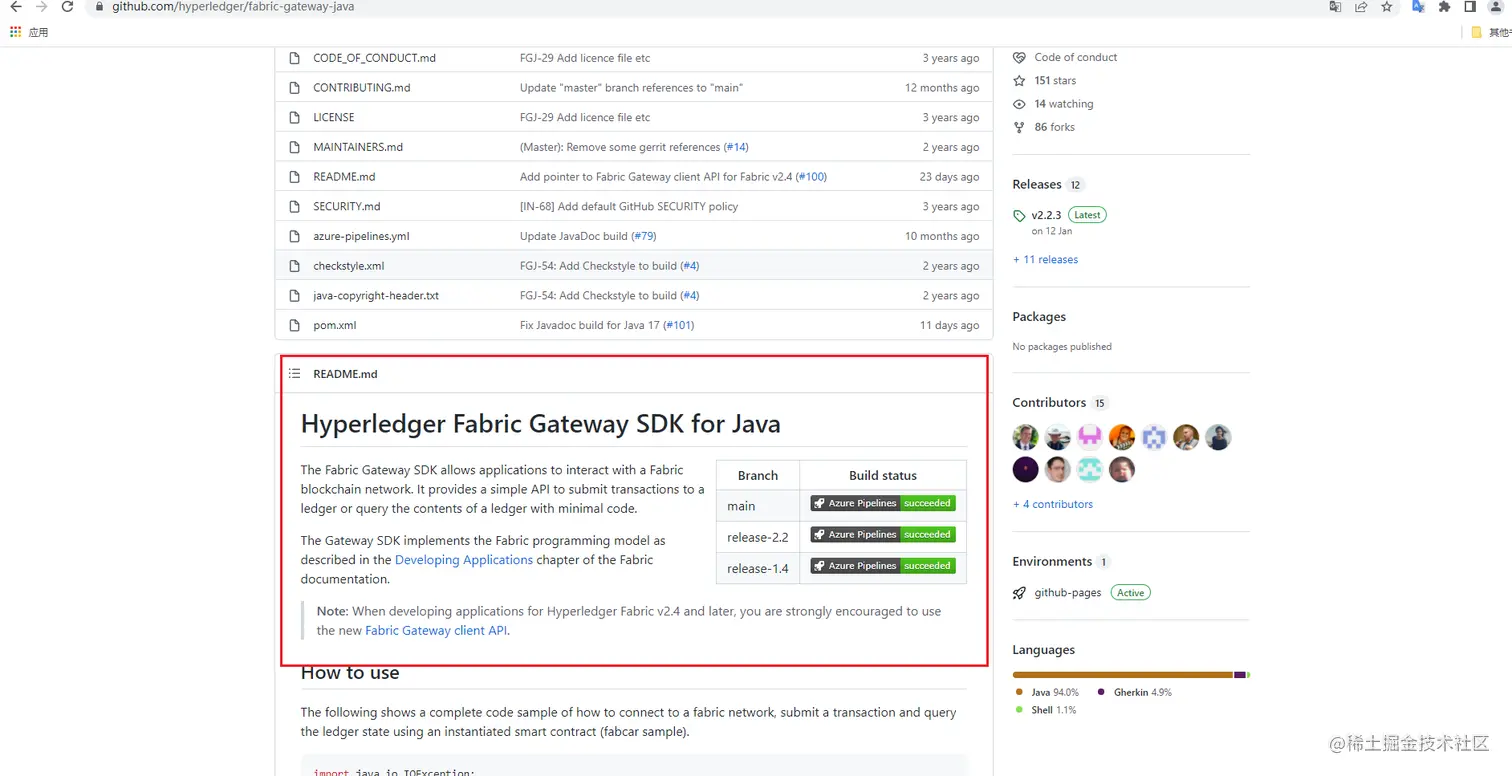Open pull request #101 link

(x=678, y=325)
